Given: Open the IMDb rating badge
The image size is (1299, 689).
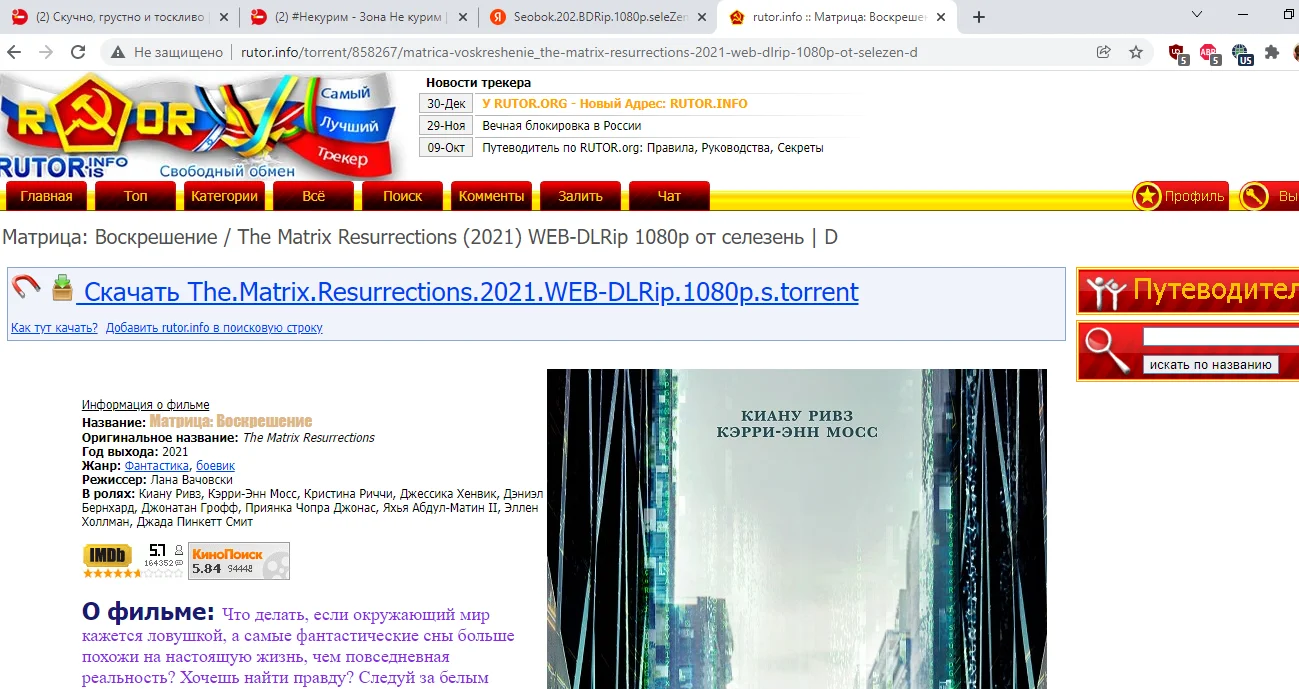Looking at the screenshot, I should (106, 554).
